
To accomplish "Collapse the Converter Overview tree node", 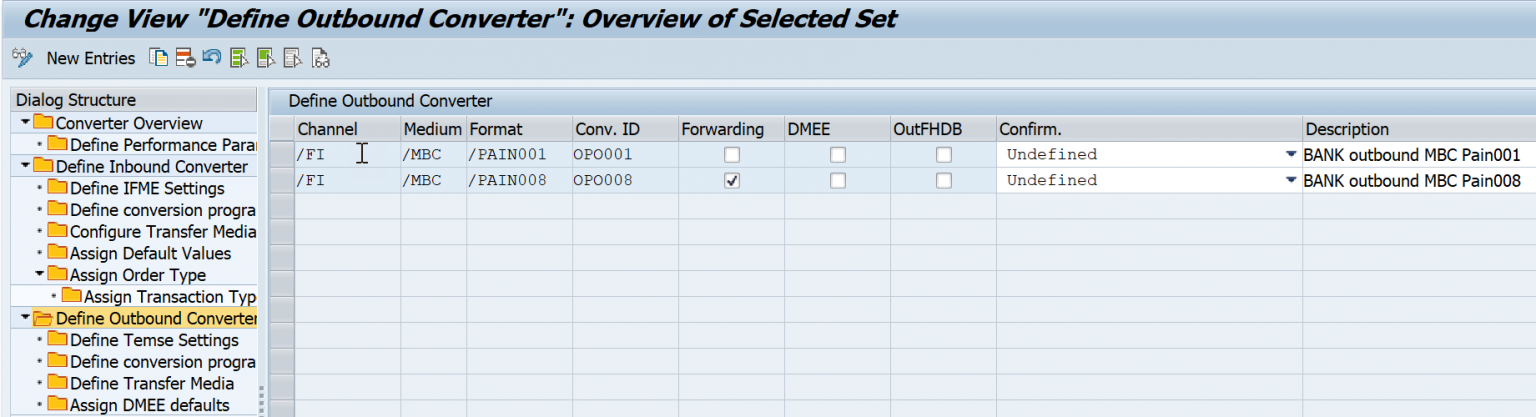I will (25, 123).
